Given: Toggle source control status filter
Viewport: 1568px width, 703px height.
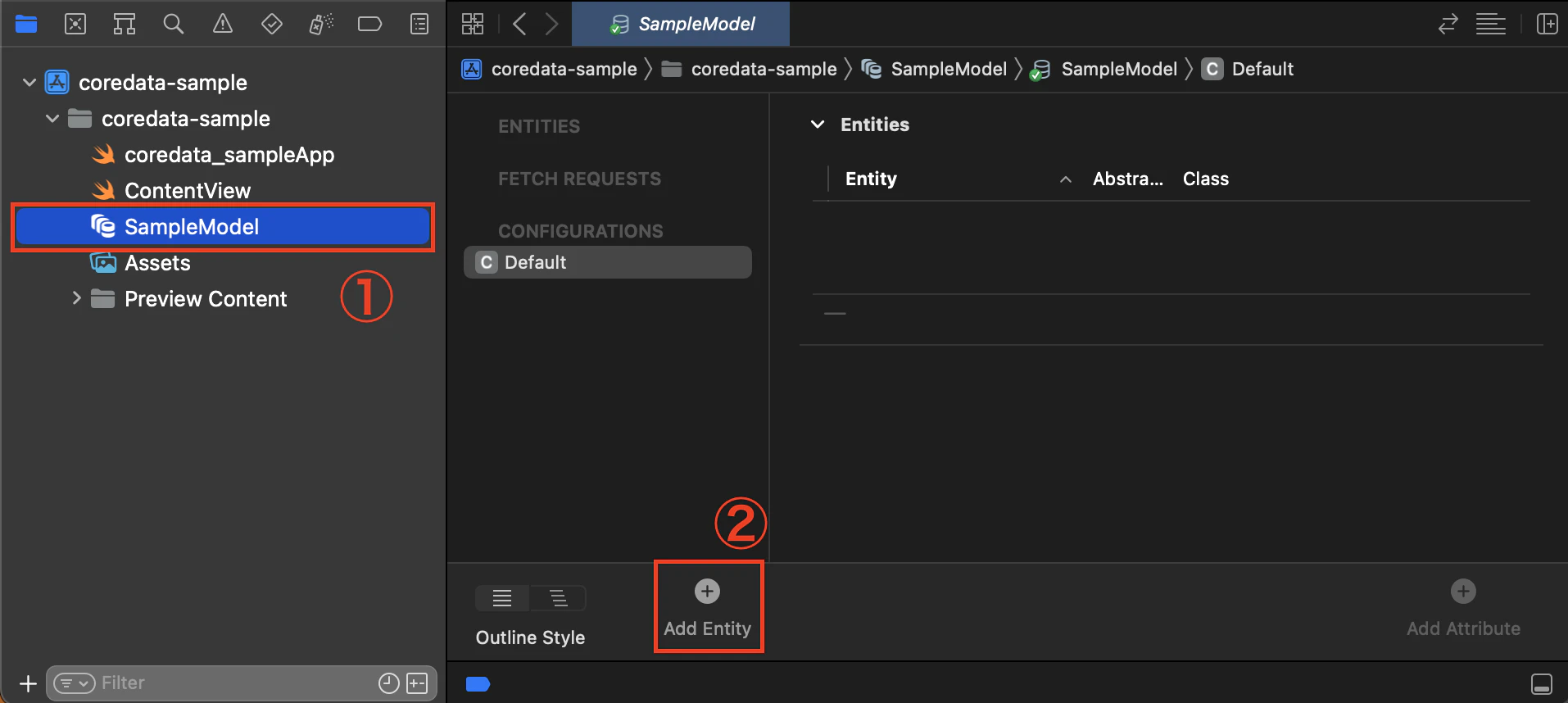Looking at the screenshot, I should point(417,683).
